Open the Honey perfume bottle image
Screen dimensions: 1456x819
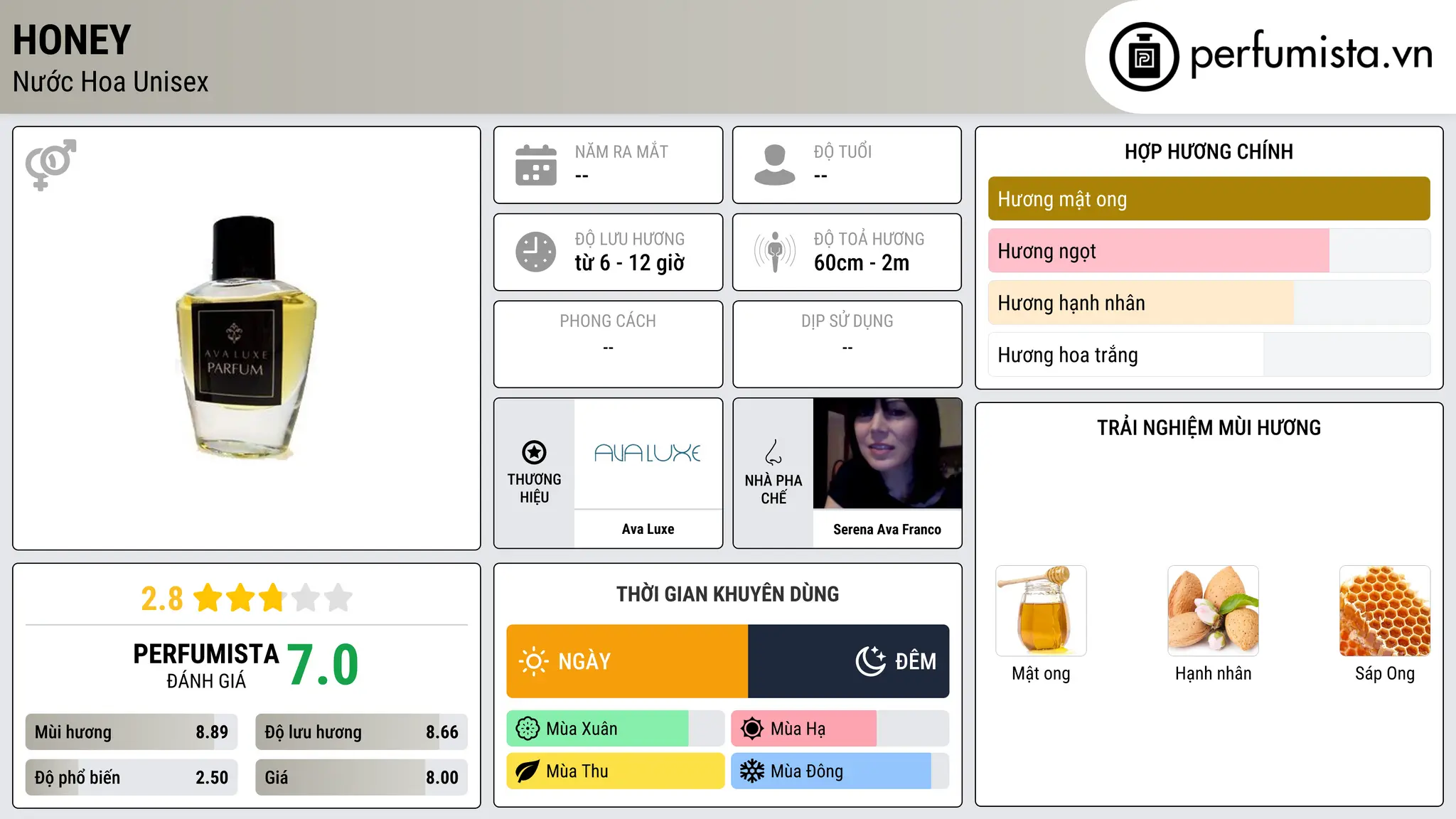point(246,337)
